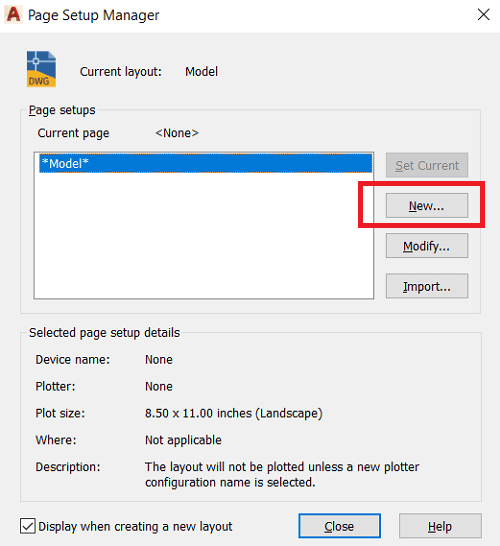This screenshot has height=546, width=500.
Task: Click the New... page setup button
Action: coord(427,205)
